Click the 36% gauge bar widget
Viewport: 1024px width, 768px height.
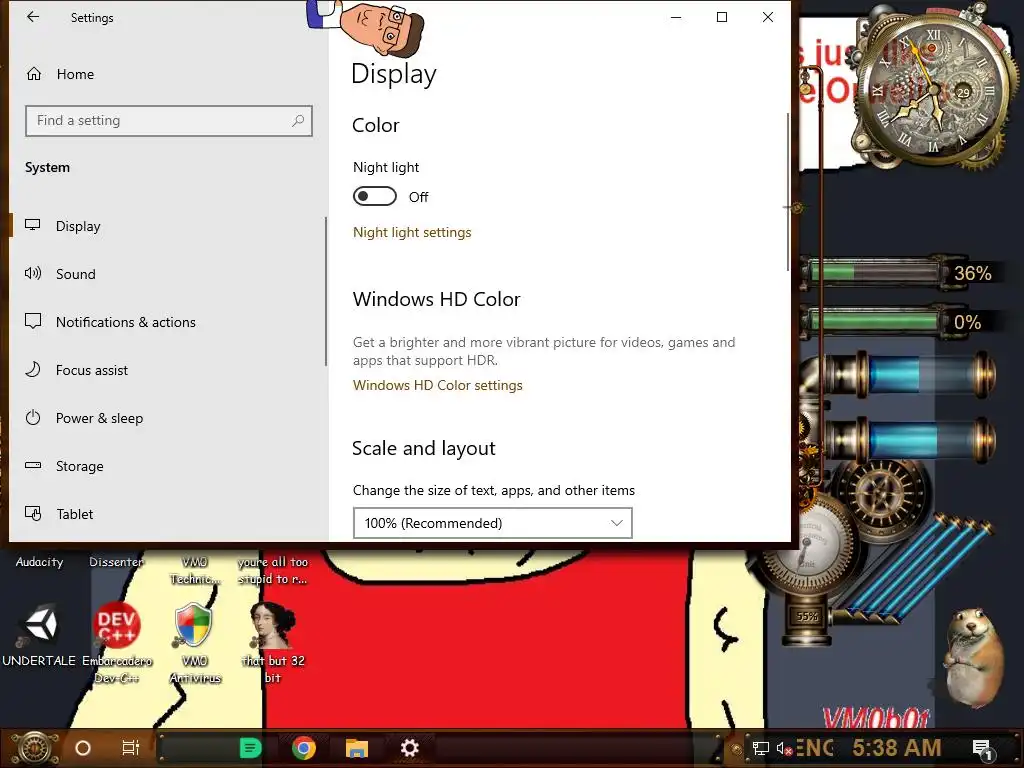pyautogui.click(x=901, y=272)
